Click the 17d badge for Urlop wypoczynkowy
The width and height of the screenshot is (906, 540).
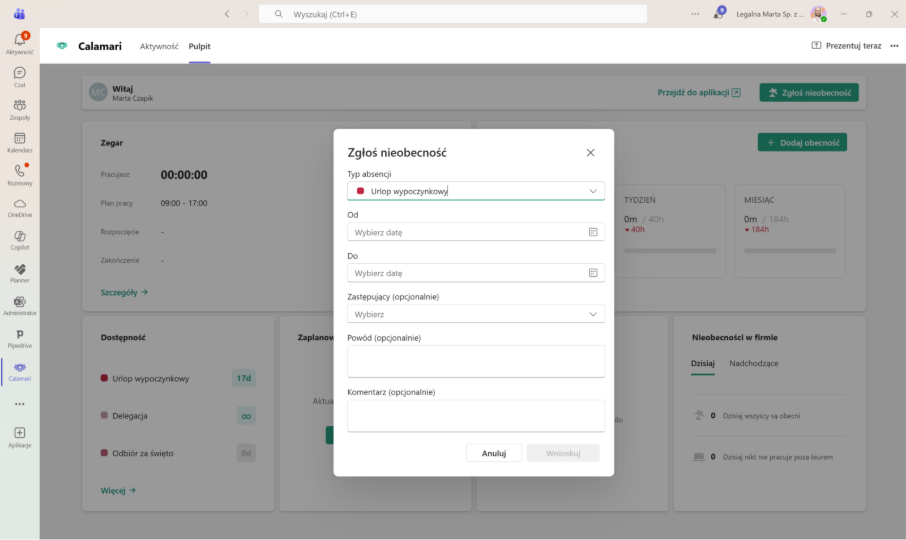coord(244,378)
